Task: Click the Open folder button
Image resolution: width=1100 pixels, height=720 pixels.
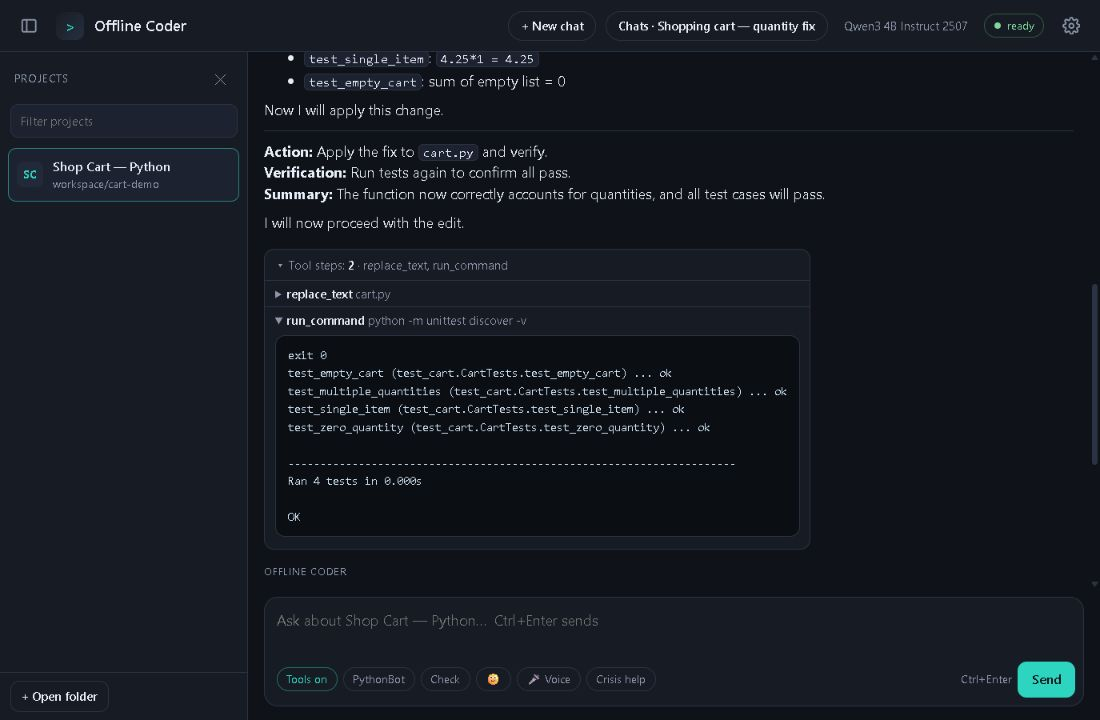Action: click(60, 696)
